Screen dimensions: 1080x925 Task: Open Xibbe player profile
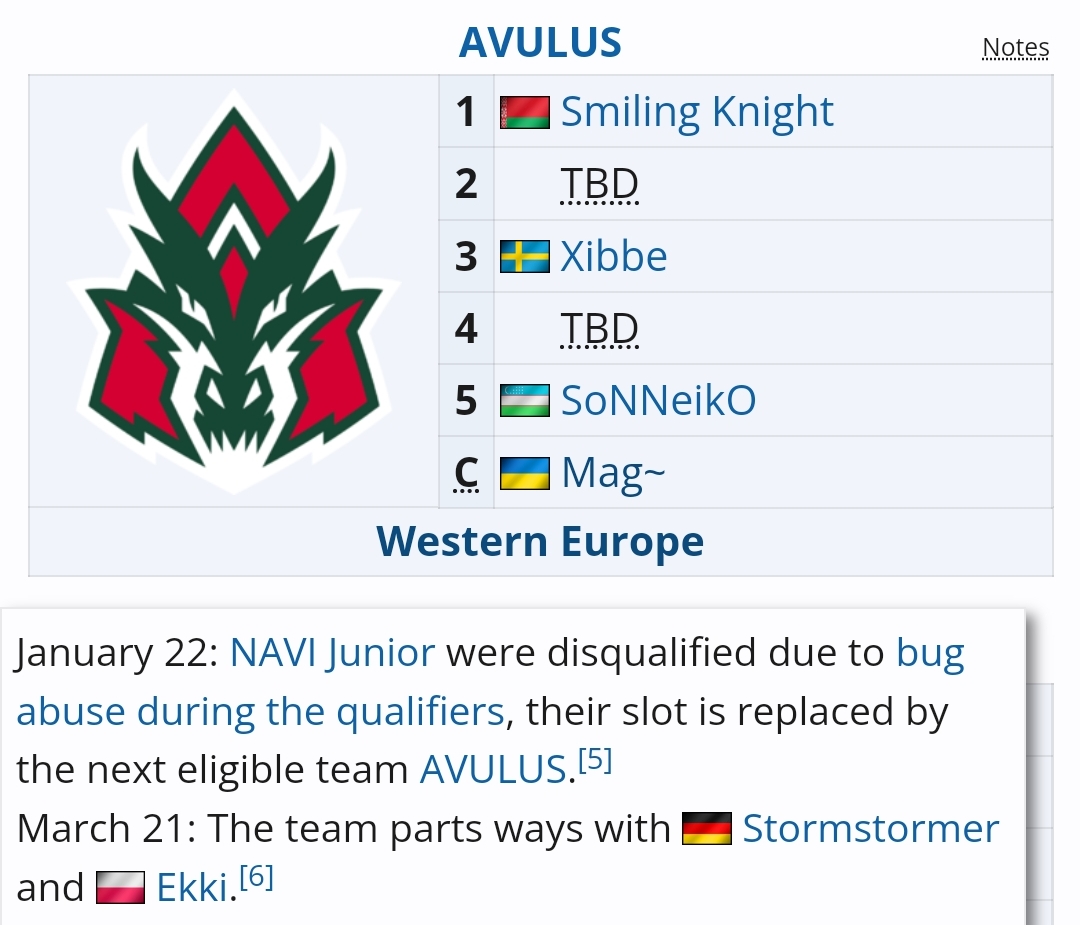(614, 257)
